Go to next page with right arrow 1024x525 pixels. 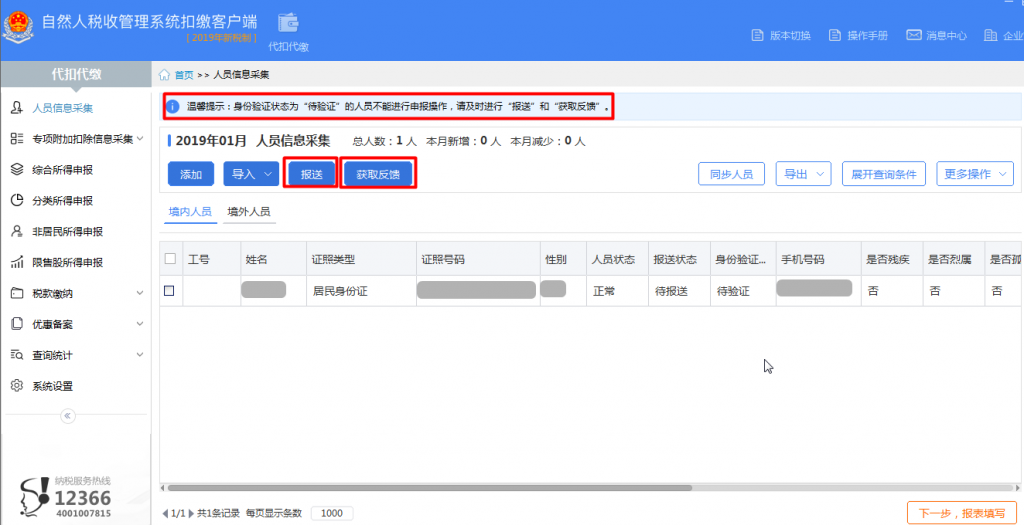point(191,513)
